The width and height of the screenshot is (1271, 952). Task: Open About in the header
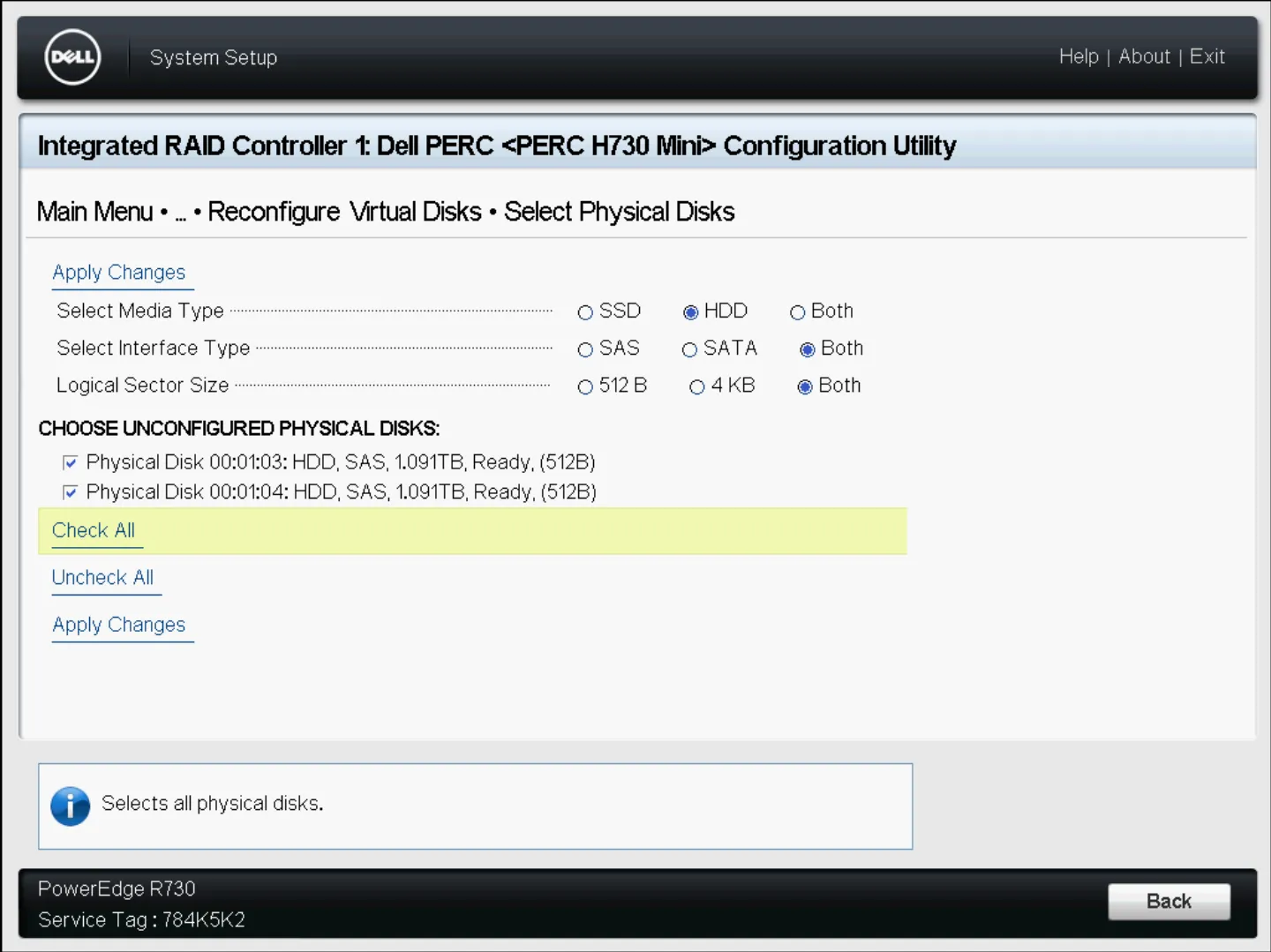tap(1145, 56)
